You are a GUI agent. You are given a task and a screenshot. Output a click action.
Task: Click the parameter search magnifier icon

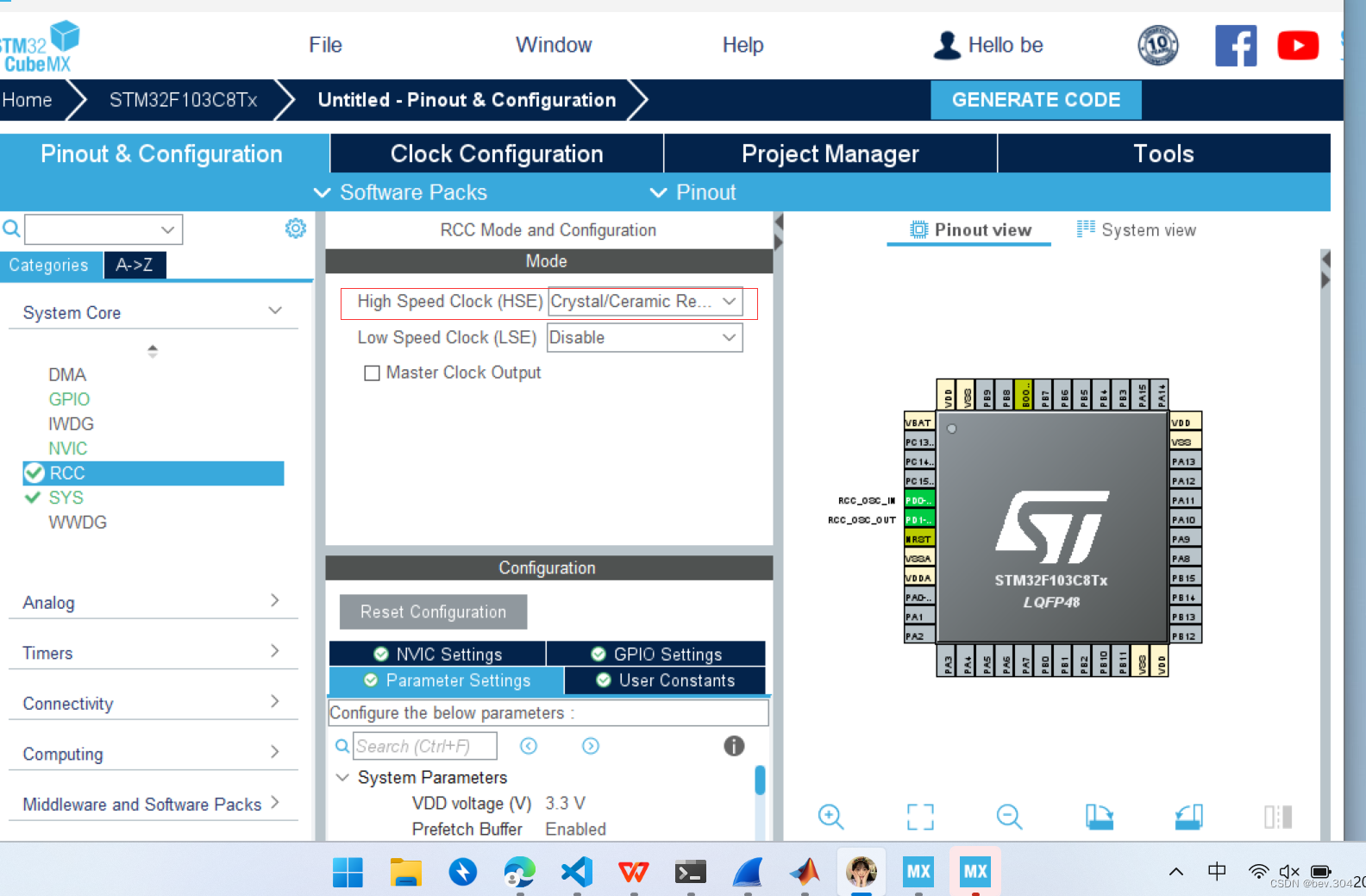coord(342,746)
